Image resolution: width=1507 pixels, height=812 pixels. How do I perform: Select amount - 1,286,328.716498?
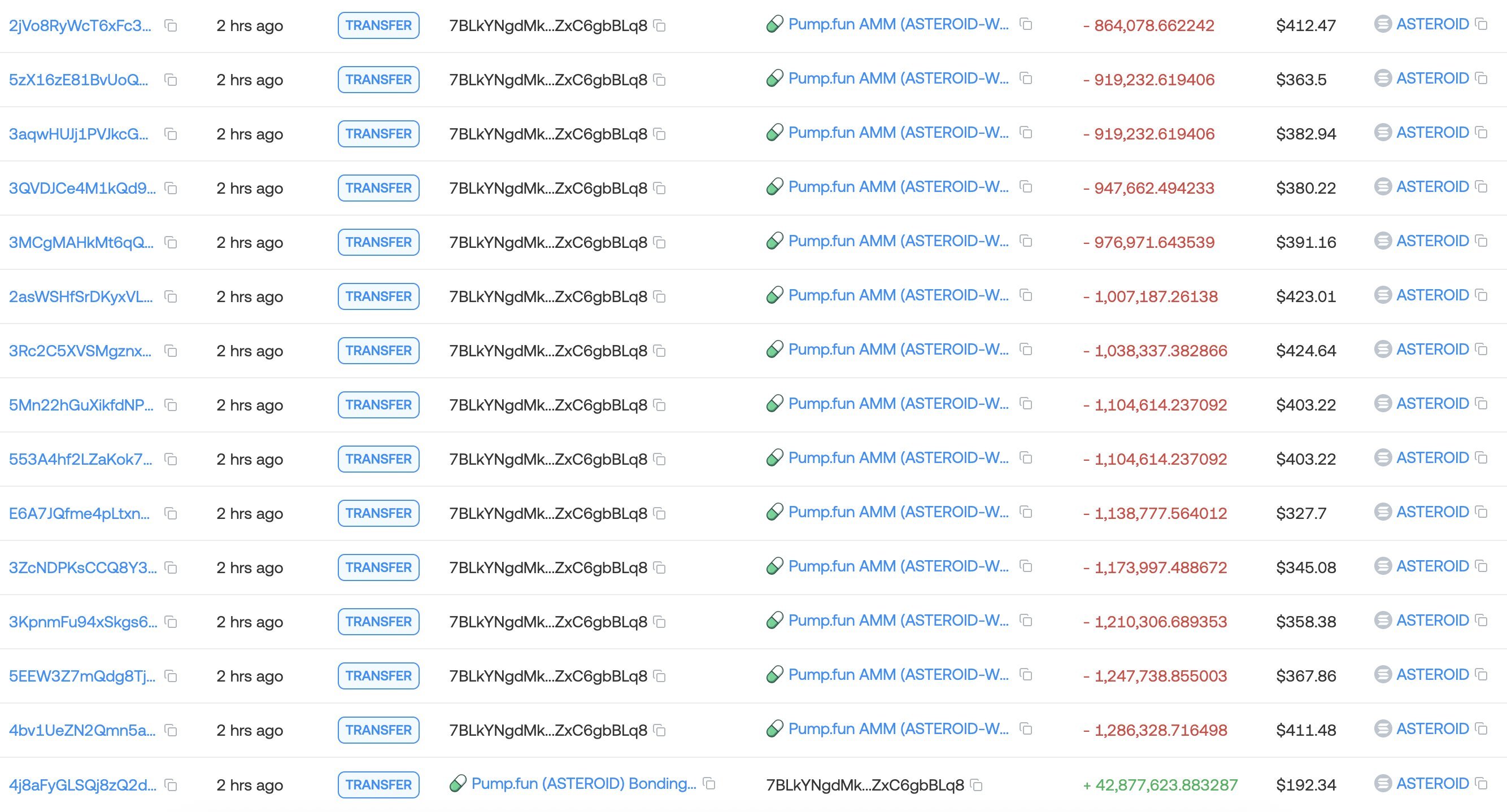pos(1155,730)
